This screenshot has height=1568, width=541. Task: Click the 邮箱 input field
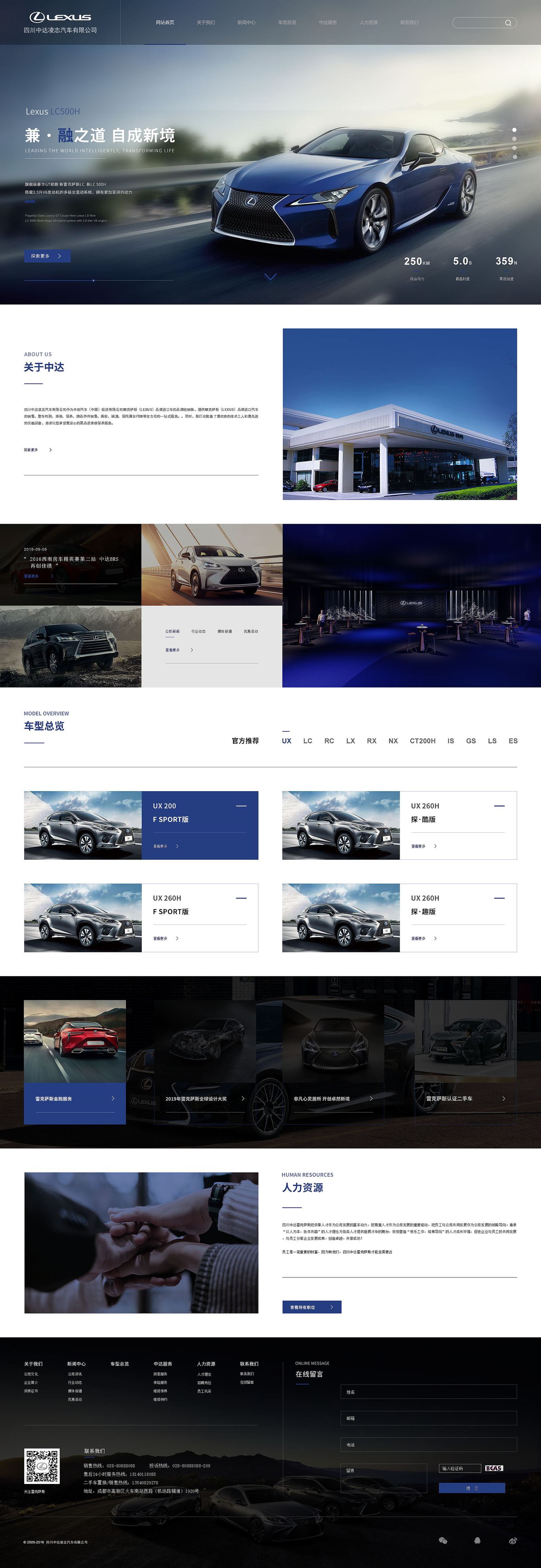click(429, 1418)
